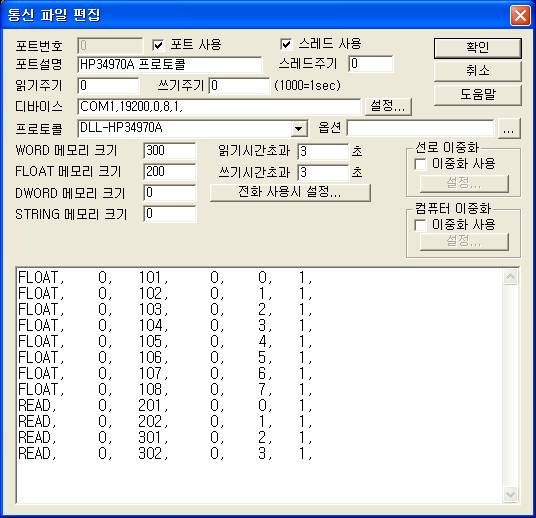The width and height of the screenshot is (536, 518).
Task: Click the scroll up arrow in list
Action: point(510,277)
